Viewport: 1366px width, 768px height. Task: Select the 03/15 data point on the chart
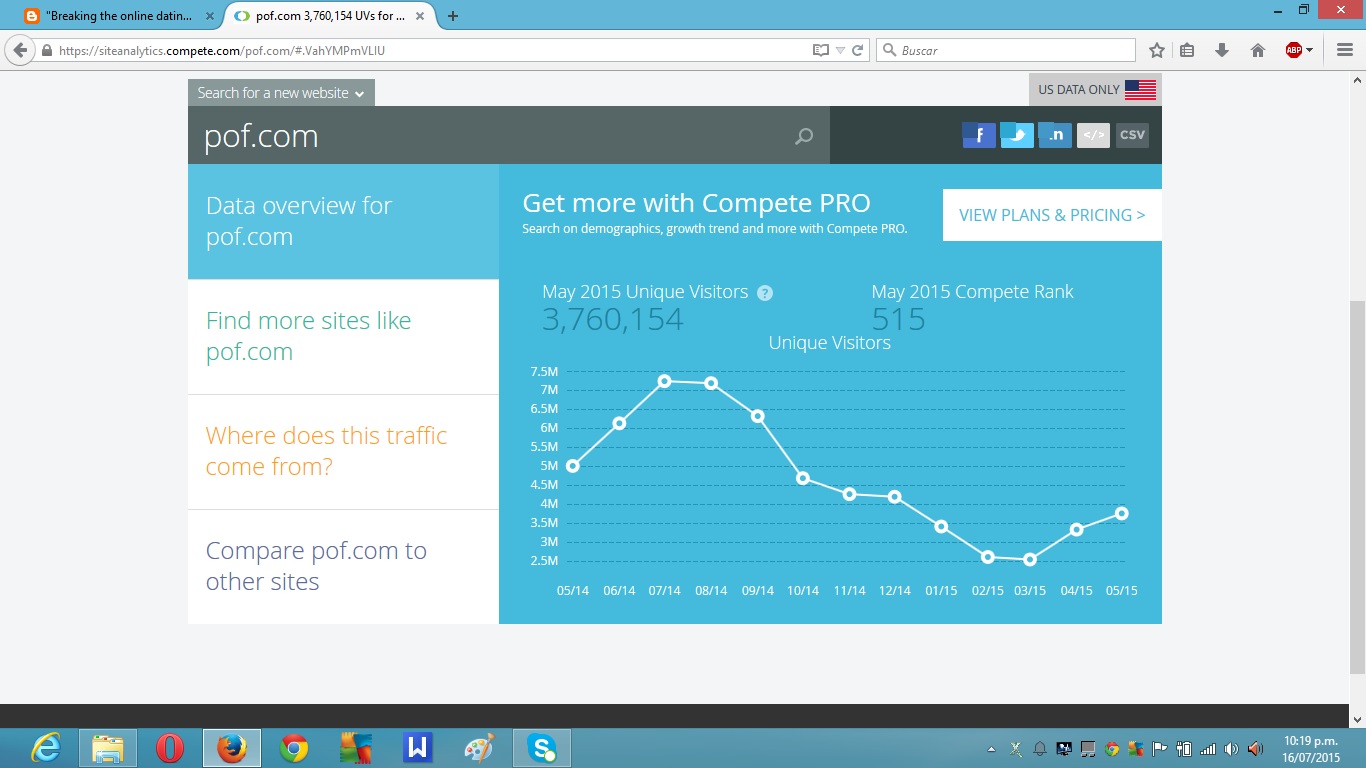pos(1030,559)
